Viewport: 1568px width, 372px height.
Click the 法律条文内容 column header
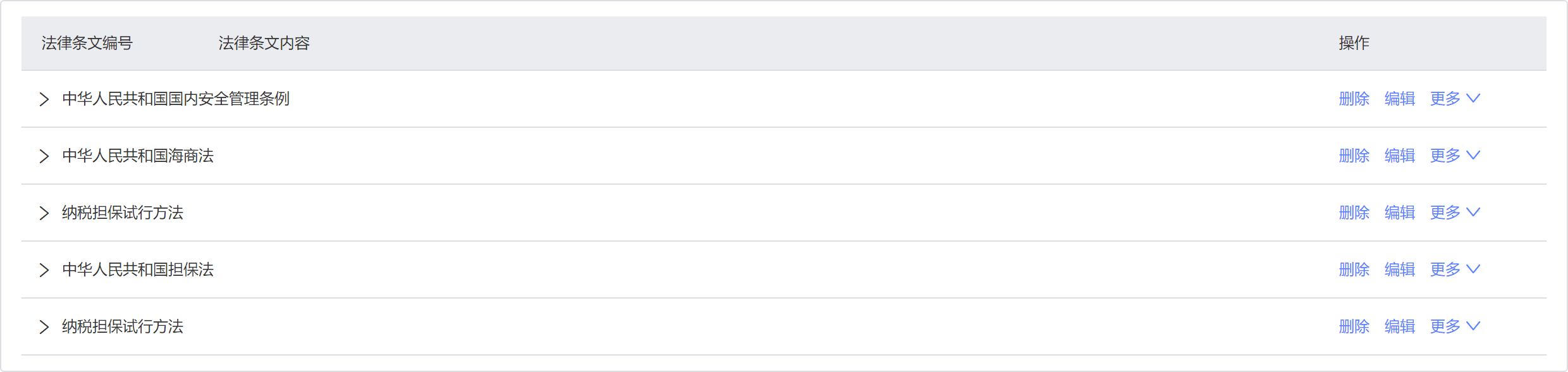[264, 43]
